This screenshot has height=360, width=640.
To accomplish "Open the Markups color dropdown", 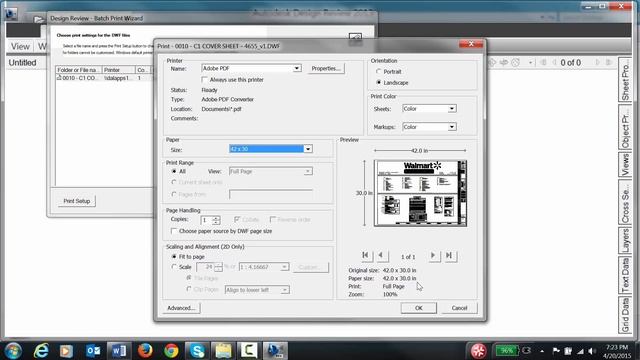I will coord(451,127).
